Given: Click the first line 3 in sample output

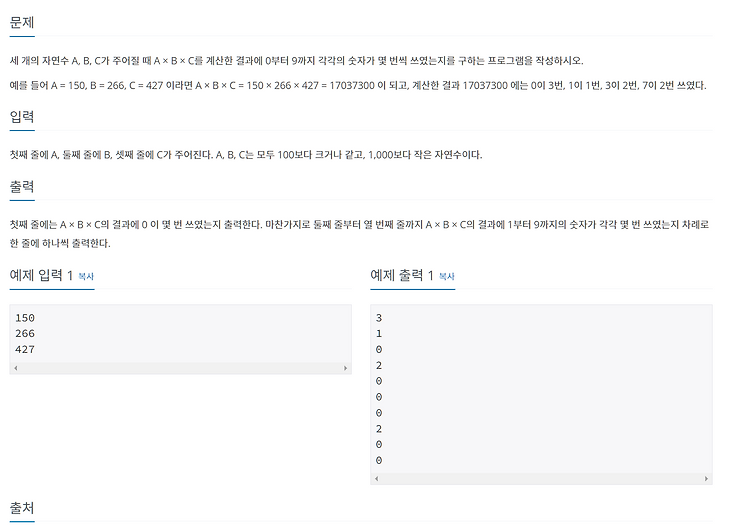Looking at the screenshot, I should point(379,318).
